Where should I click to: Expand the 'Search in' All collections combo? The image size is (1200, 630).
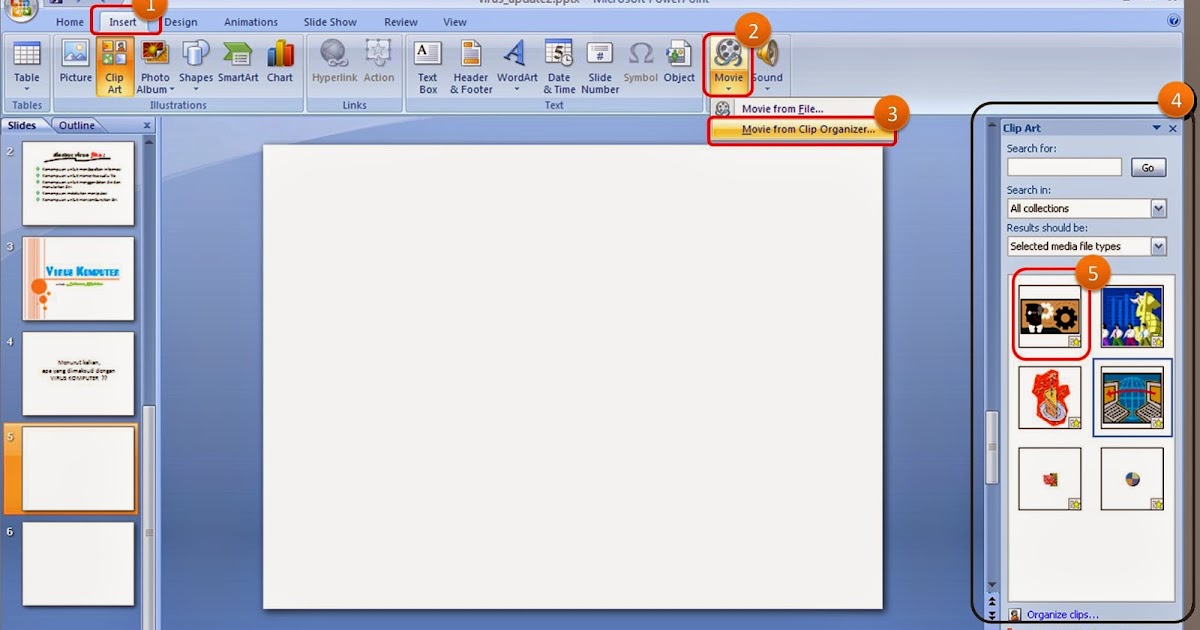point(1158,209)
